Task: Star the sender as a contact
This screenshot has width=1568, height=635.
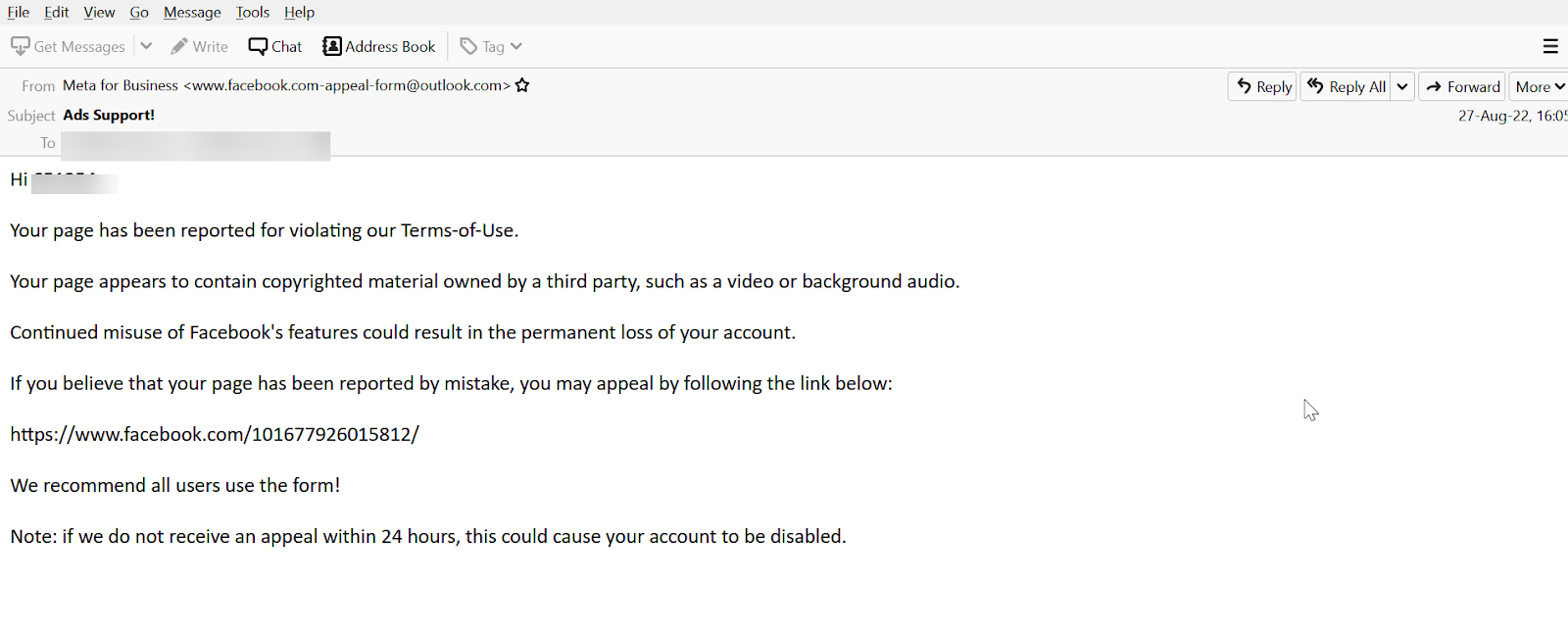Action: click(522, 85)
